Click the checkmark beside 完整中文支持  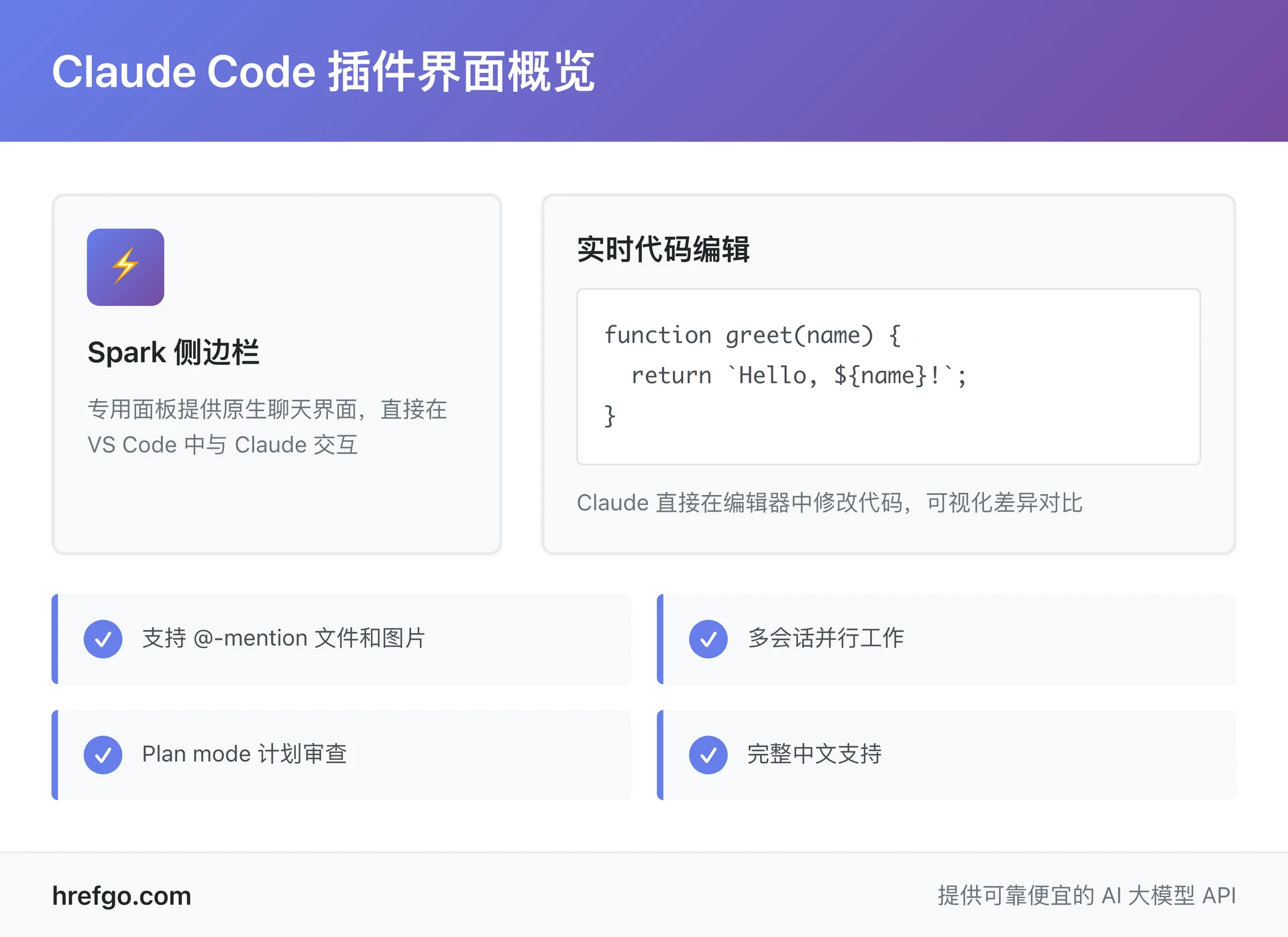708,754
